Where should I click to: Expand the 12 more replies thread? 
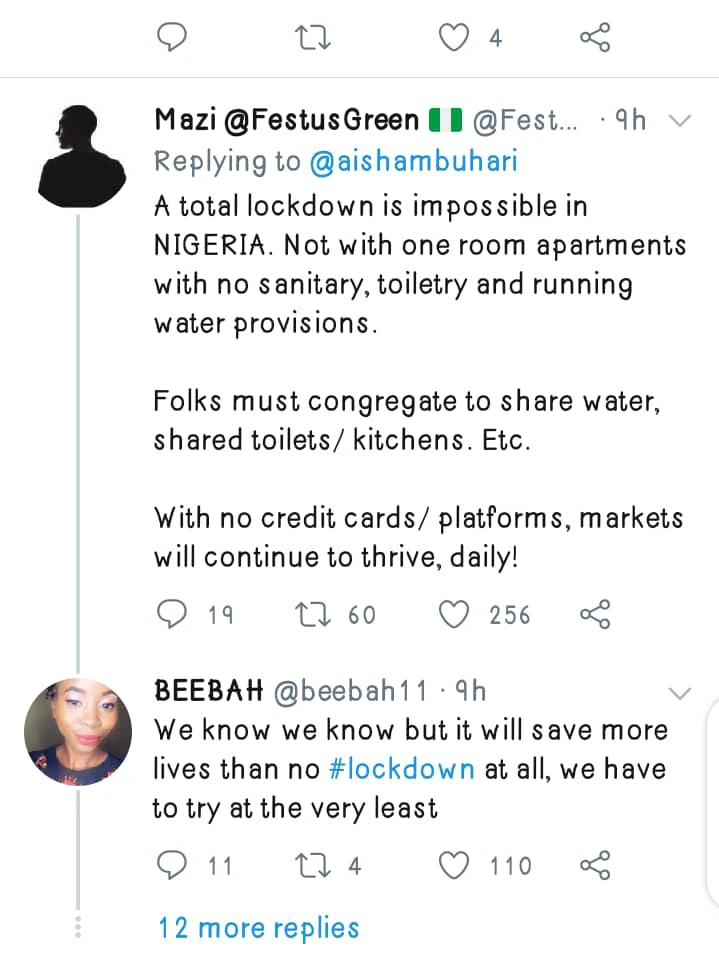pyautogui.click(x=258, y=928)
